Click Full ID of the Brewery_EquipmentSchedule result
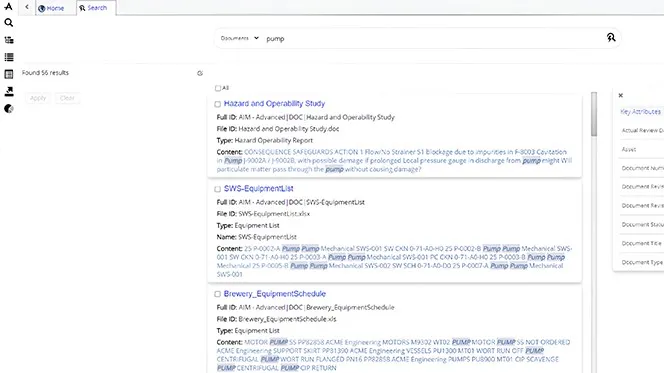The width and height of the screenshot is (664, 373). 305,307
